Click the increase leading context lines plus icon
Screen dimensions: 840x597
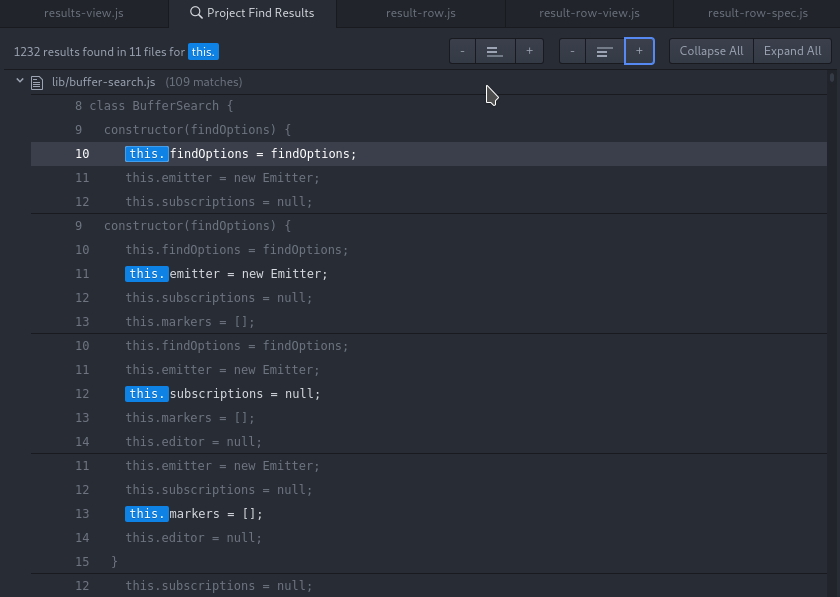coord(529,51)
